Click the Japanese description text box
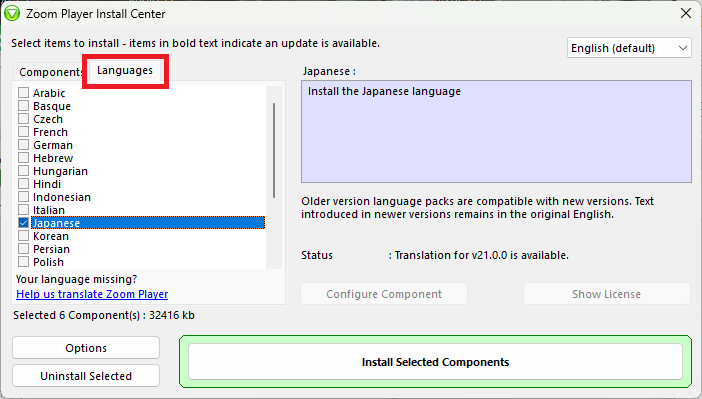The width and height of the screenshot is (702, 399). tap(496, 132)
